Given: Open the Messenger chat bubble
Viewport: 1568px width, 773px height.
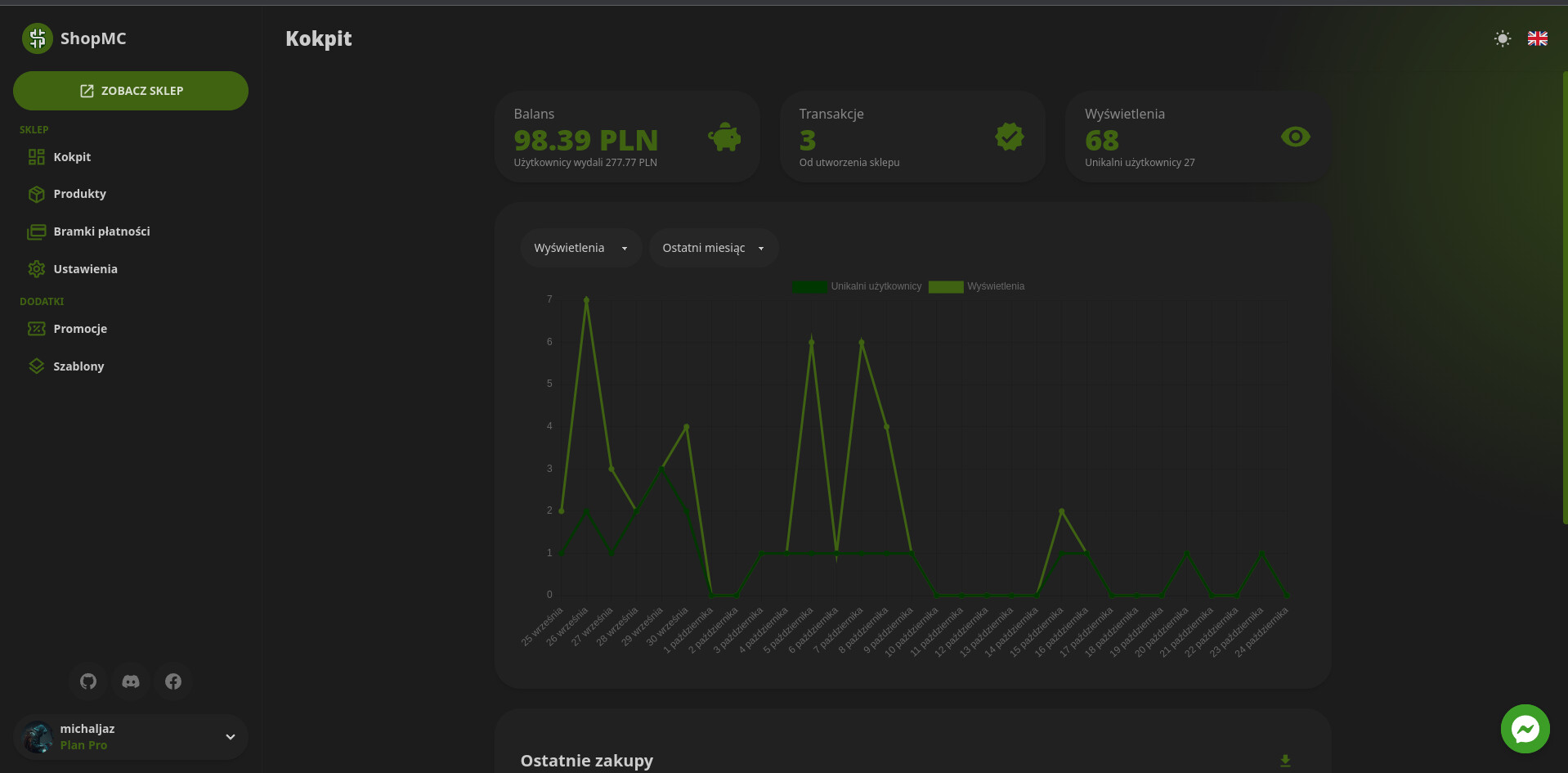Looking at the screenshot, I should click(x=1525, y=729).
